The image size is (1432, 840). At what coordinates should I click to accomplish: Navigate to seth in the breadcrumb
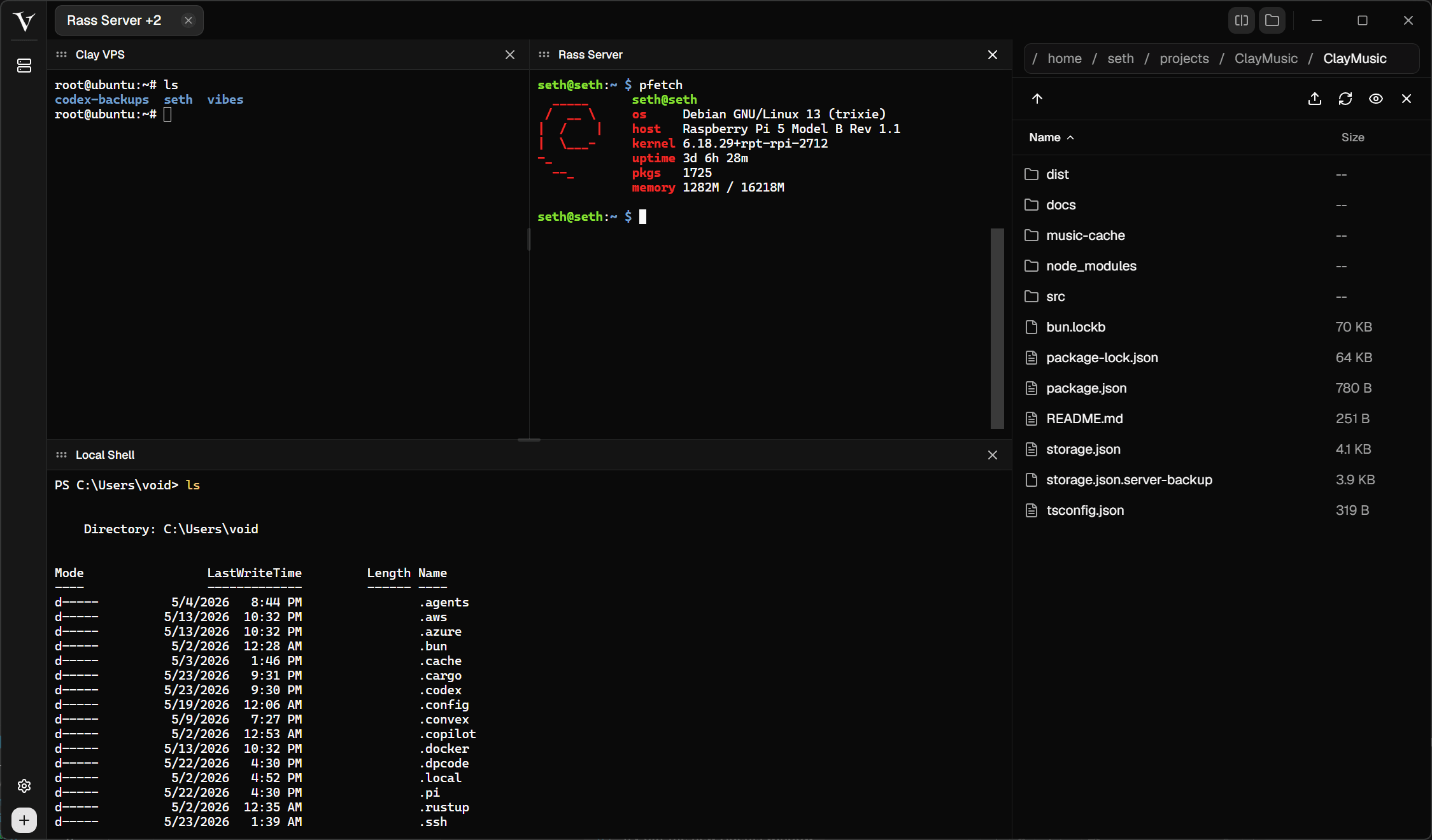click(x=1121, y=59)
